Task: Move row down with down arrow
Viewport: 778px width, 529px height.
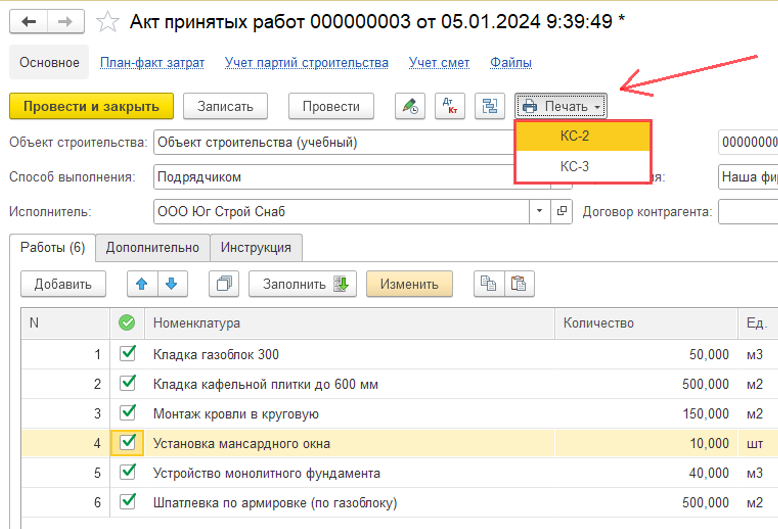Action: (171, 284)
